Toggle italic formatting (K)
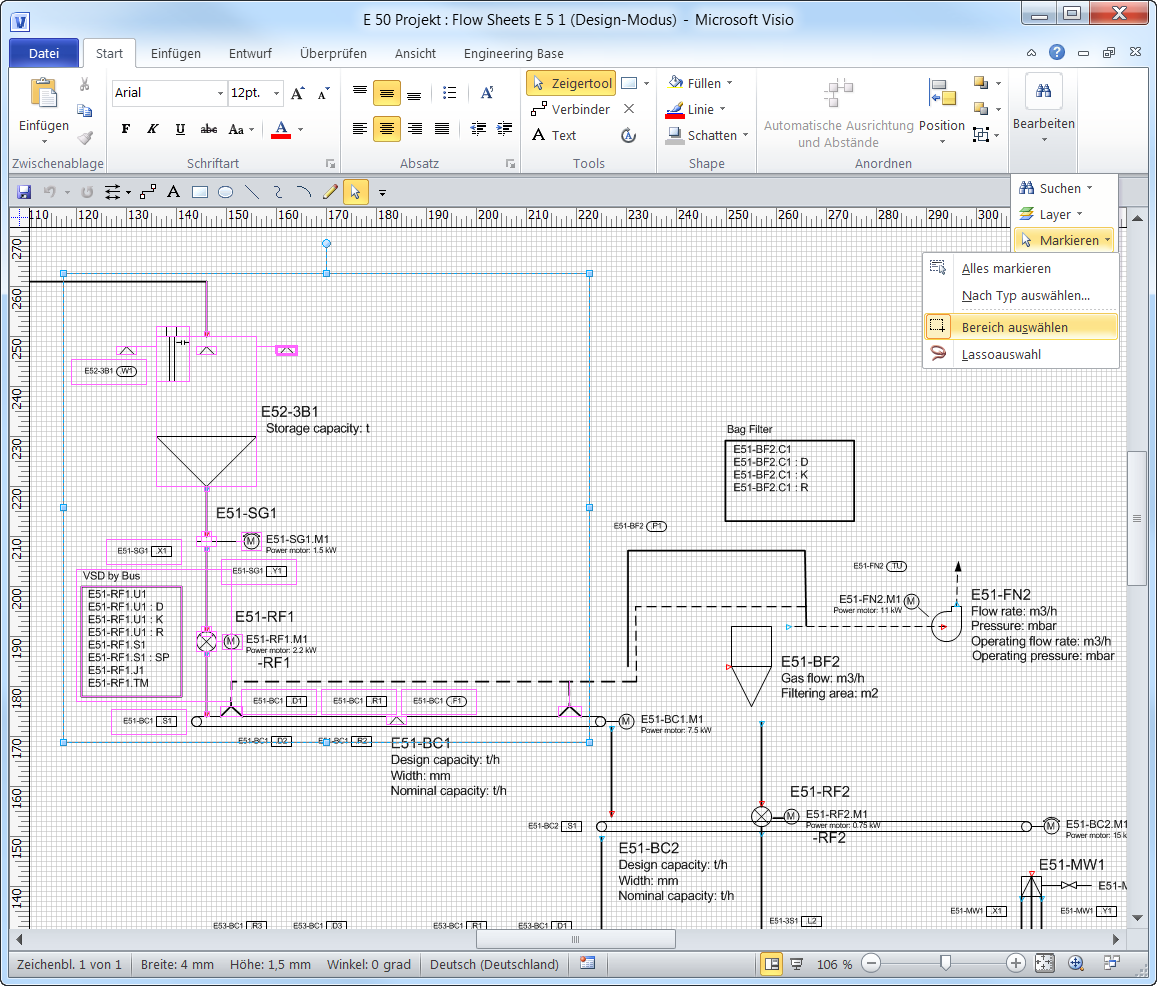This screenshot has width=1157, height=986. (x=153, y=129)
